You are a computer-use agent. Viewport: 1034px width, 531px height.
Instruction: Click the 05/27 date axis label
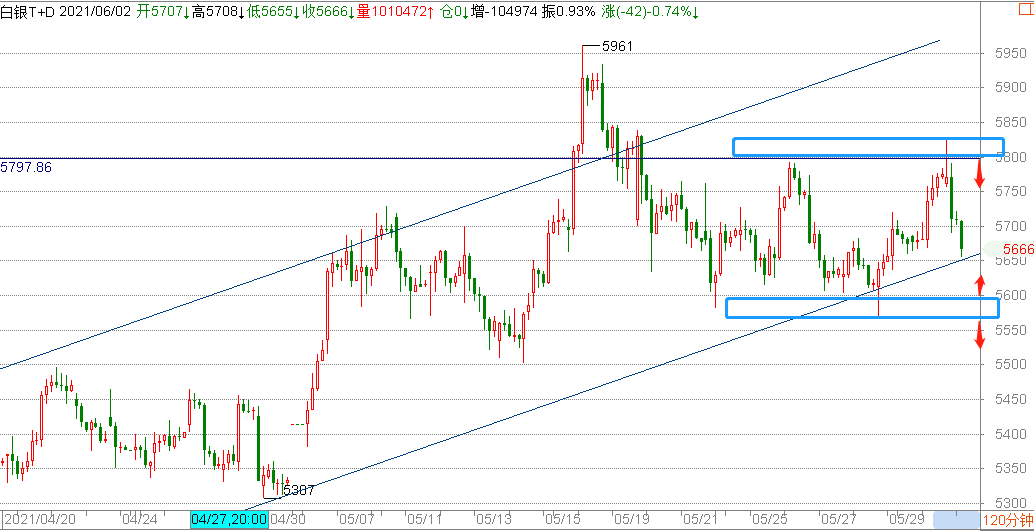[x=839, y=520]
